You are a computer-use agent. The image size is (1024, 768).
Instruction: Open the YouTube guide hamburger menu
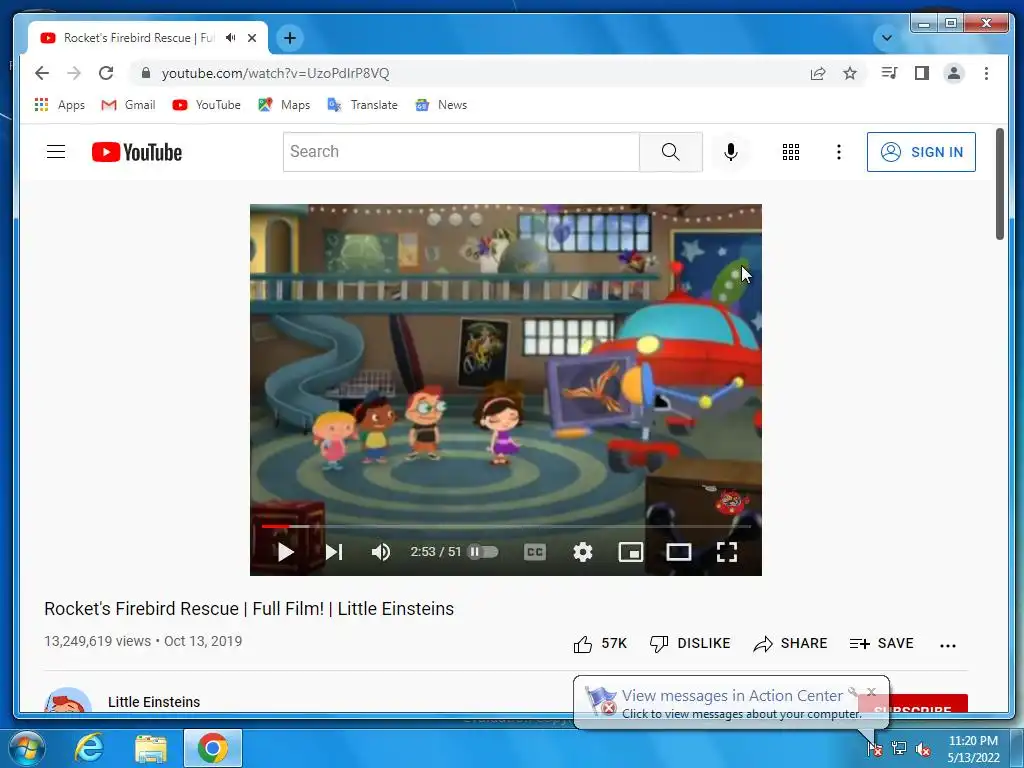pos(56,152)
